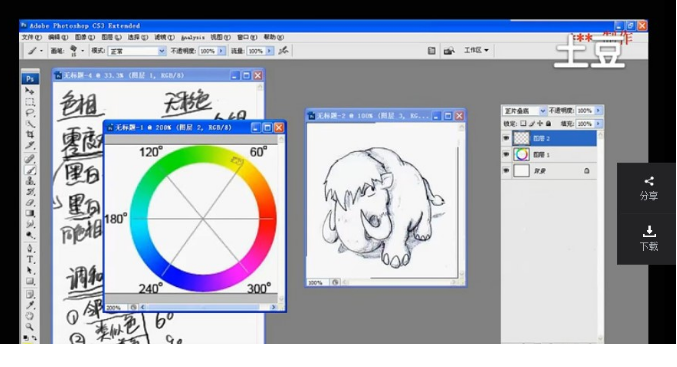The width and height of the screenshot is (677, 367).
Task: Select the Hand tool
Action: click(x=29, y=316)
